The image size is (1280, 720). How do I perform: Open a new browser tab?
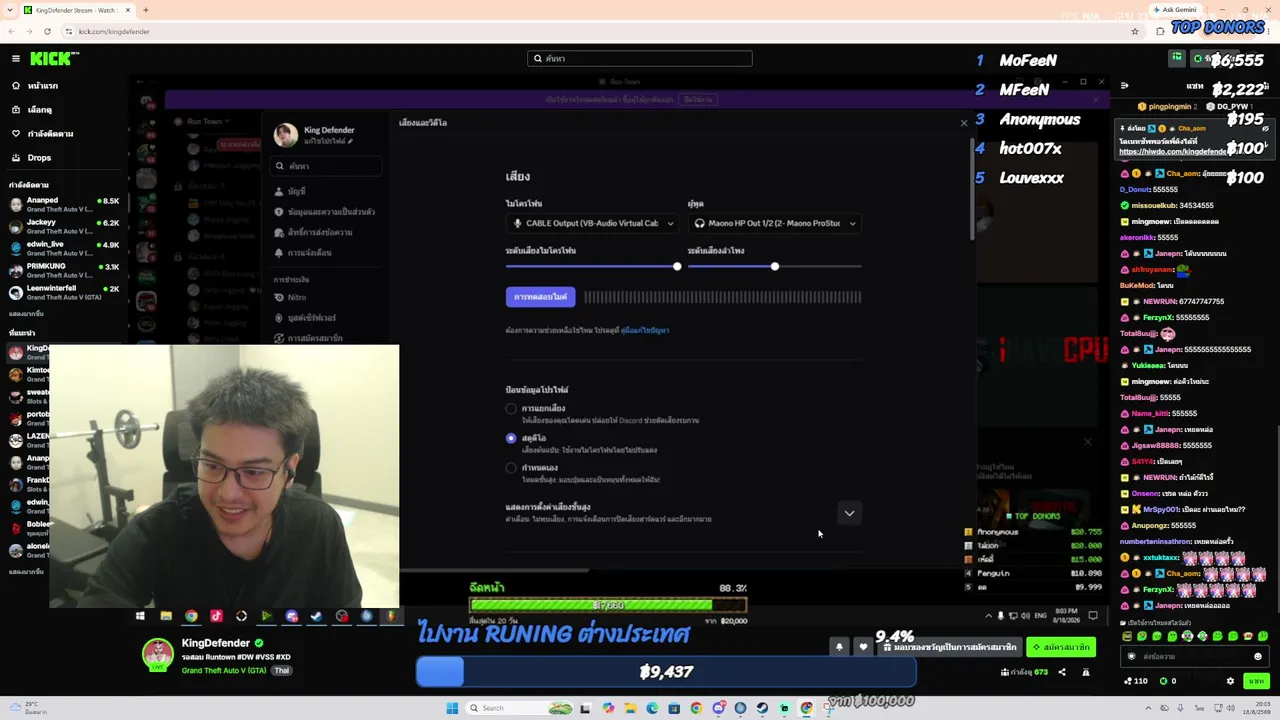tap(146, 10)
